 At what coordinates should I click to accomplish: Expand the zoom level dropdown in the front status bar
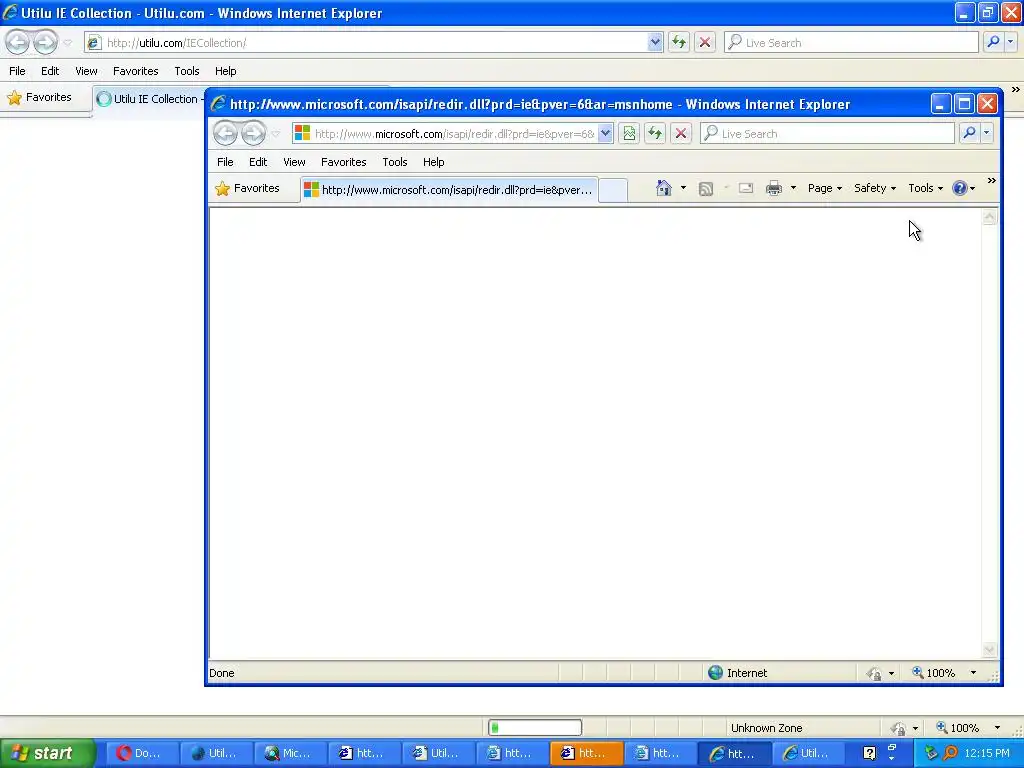click(973, 673)
